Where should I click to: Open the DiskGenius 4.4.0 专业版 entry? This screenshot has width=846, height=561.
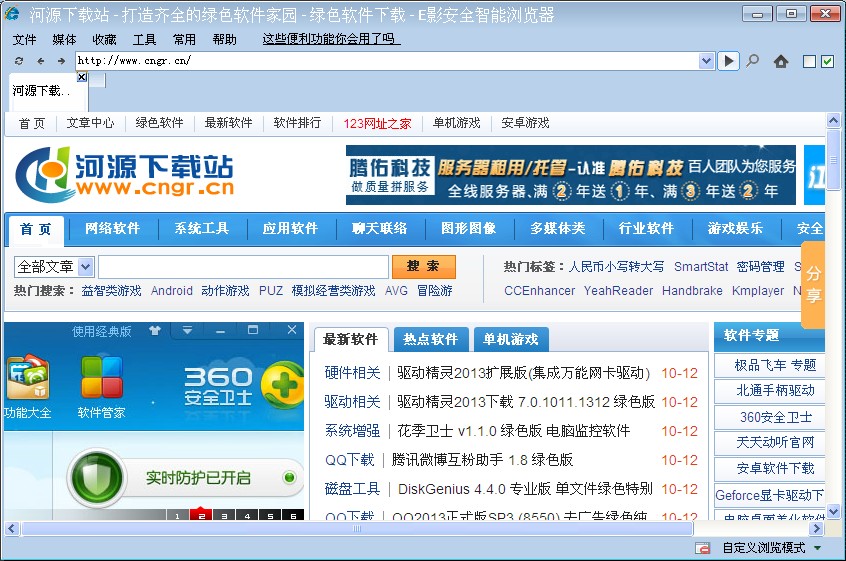coord(525,489)
